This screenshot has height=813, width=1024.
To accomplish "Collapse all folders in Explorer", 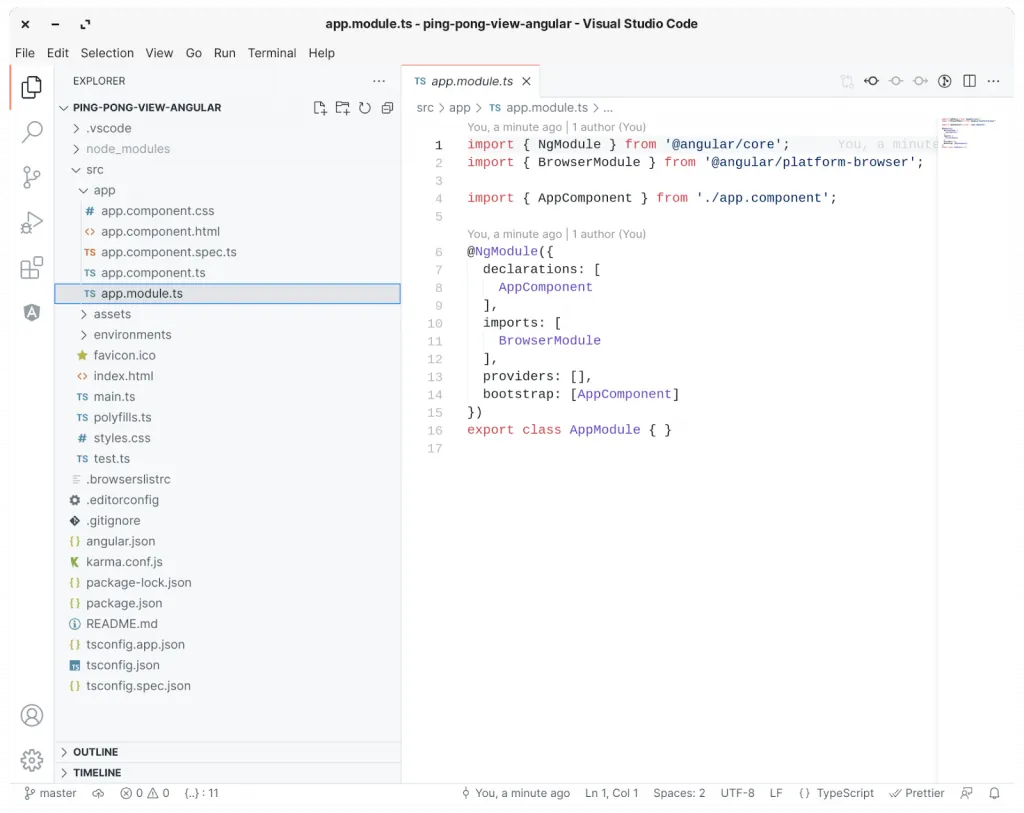I will coord(387,108).
